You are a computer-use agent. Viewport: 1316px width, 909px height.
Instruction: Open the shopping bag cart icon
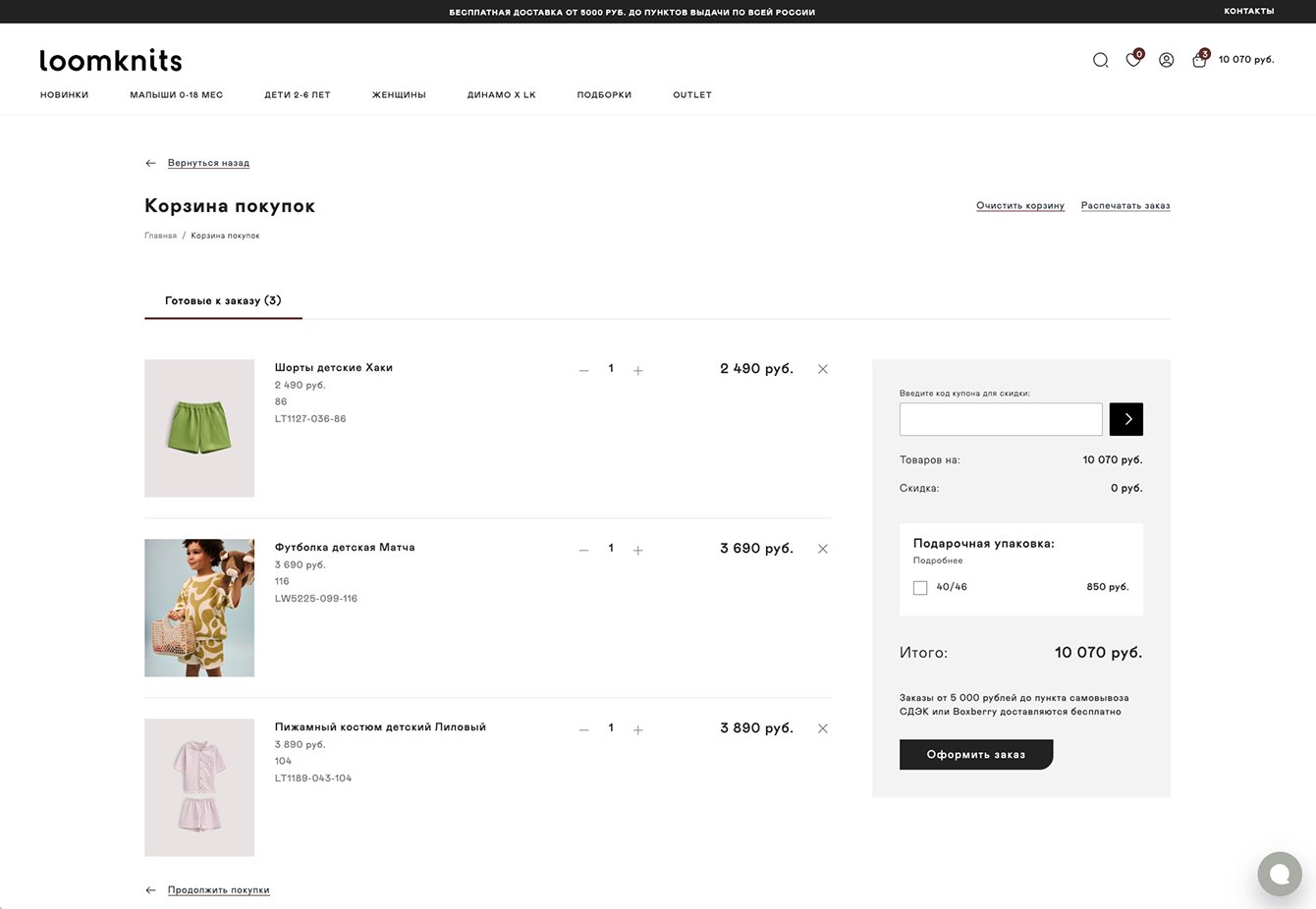1199,60
